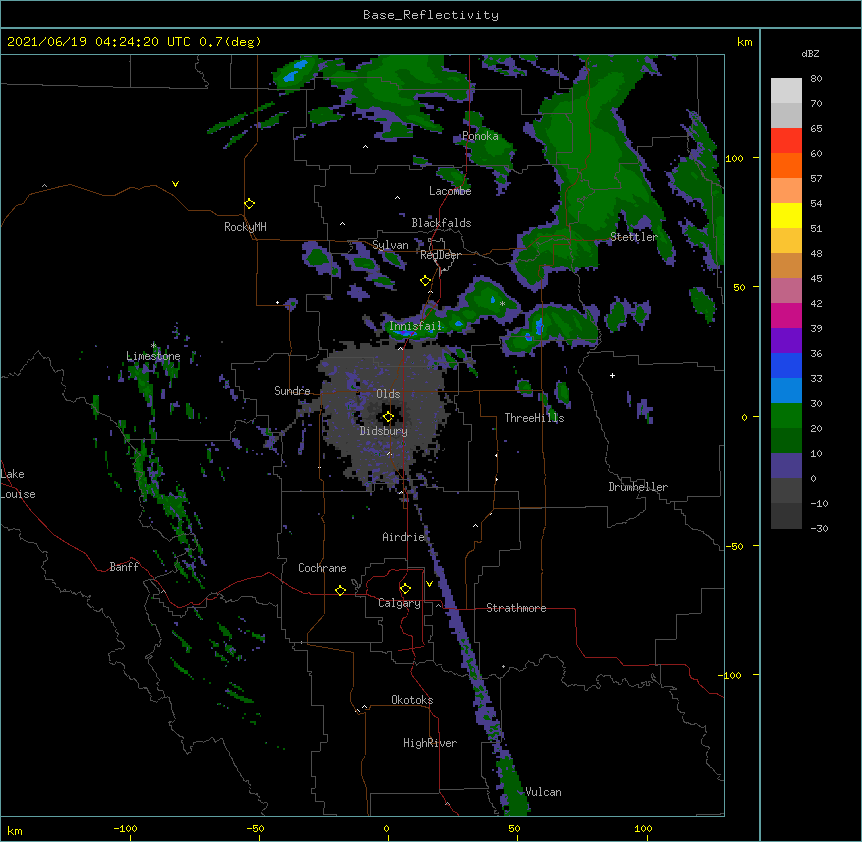
Task: Click the yellow V marker northwest of RockyMH
Action: pos(175,184)
